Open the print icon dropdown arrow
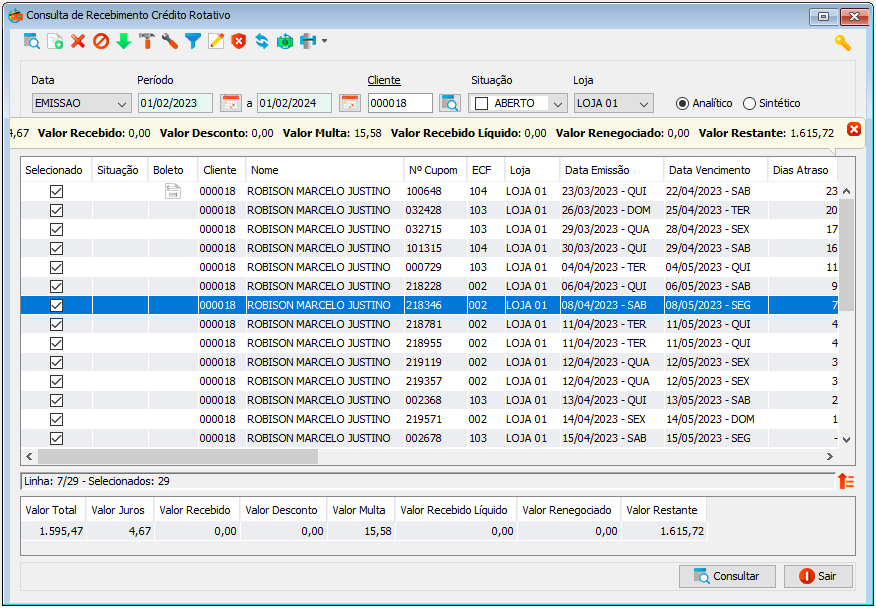Screen dimensions: 876x608 coord(324,41)
